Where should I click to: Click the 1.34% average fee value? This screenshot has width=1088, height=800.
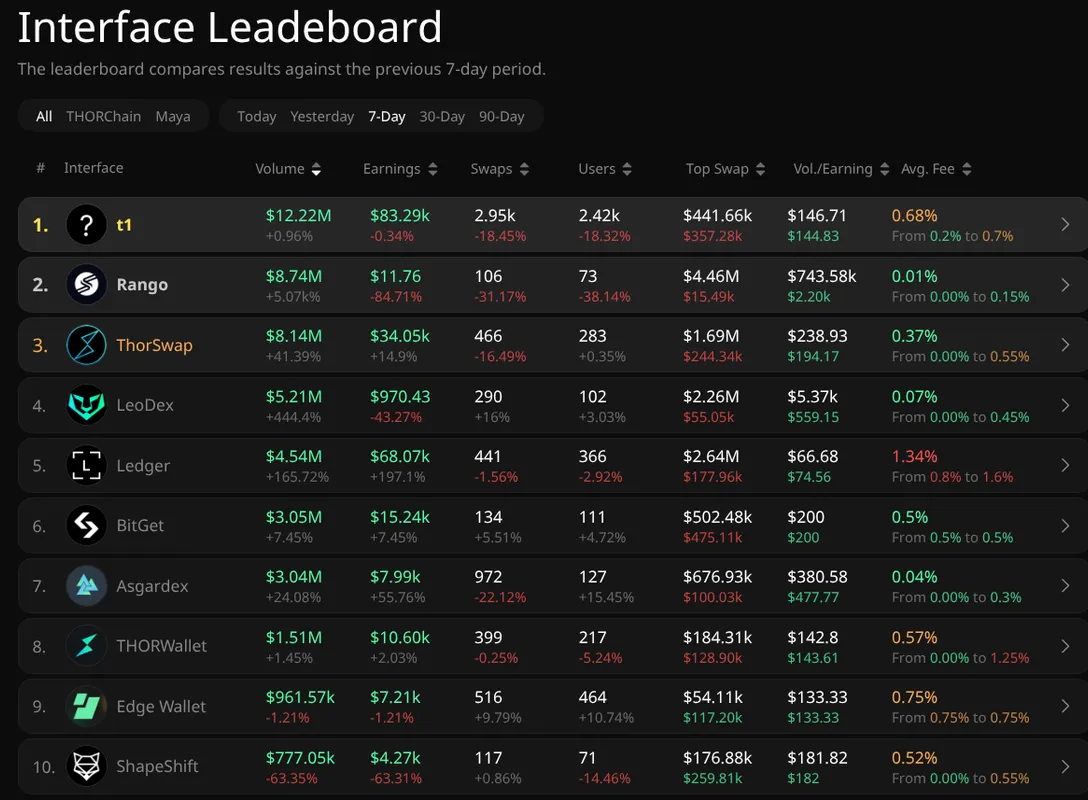click(915, 457)
